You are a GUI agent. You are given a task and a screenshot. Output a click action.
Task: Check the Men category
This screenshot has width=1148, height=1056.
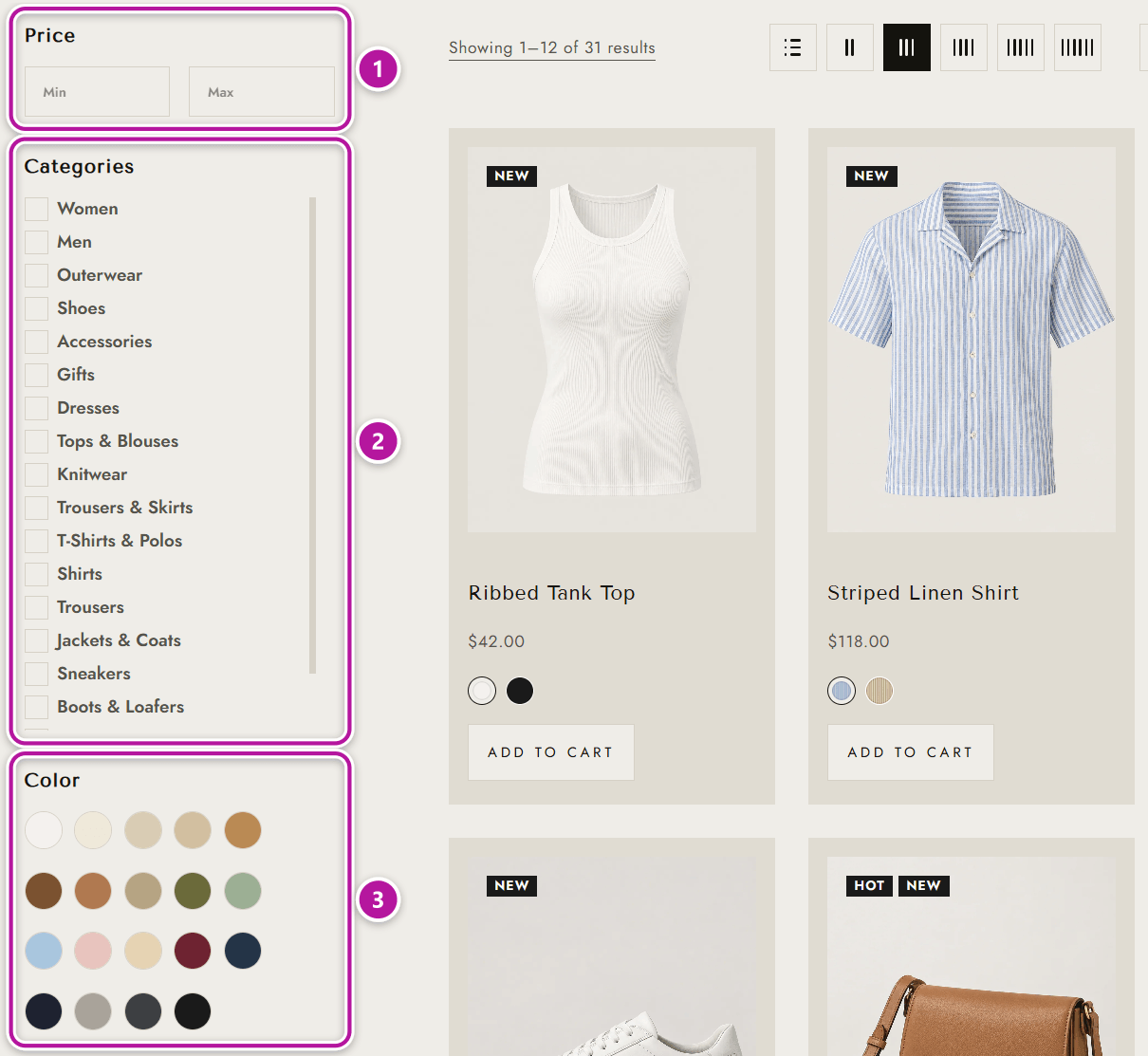point(36,242)
